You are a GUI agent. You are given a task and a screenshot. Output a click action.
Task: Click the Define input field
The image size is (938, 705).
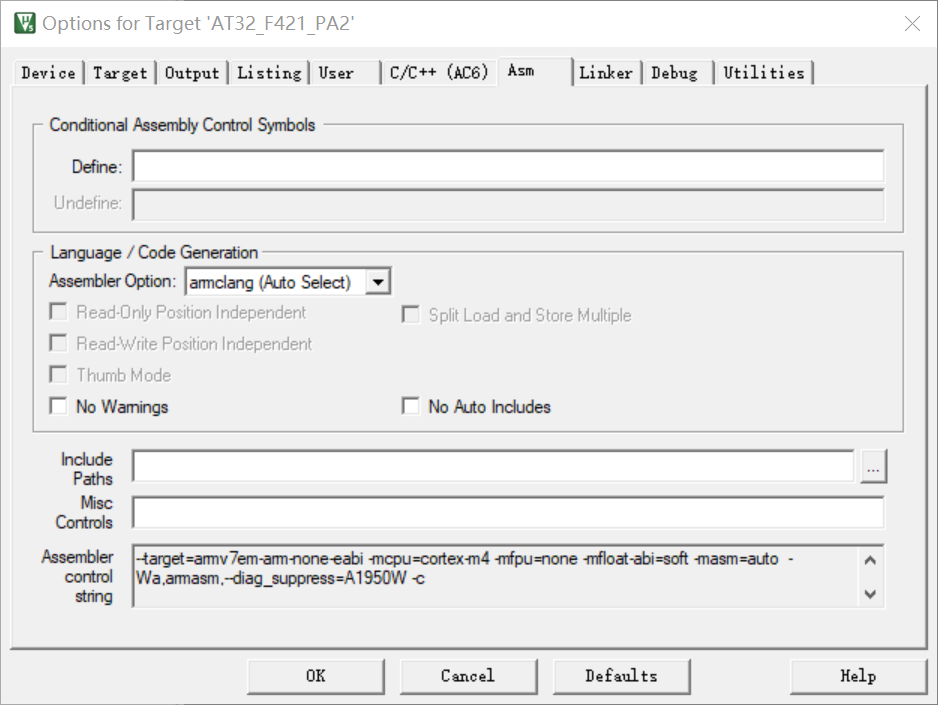(x=508, y=166)
